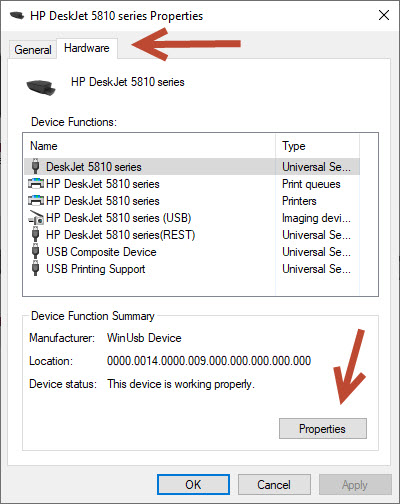Image resolution: width=400 pixels, height=504 pixels.
Task: Click the 'Print queues' type cell
Action: pyautogui.click(x=311, y=184)
